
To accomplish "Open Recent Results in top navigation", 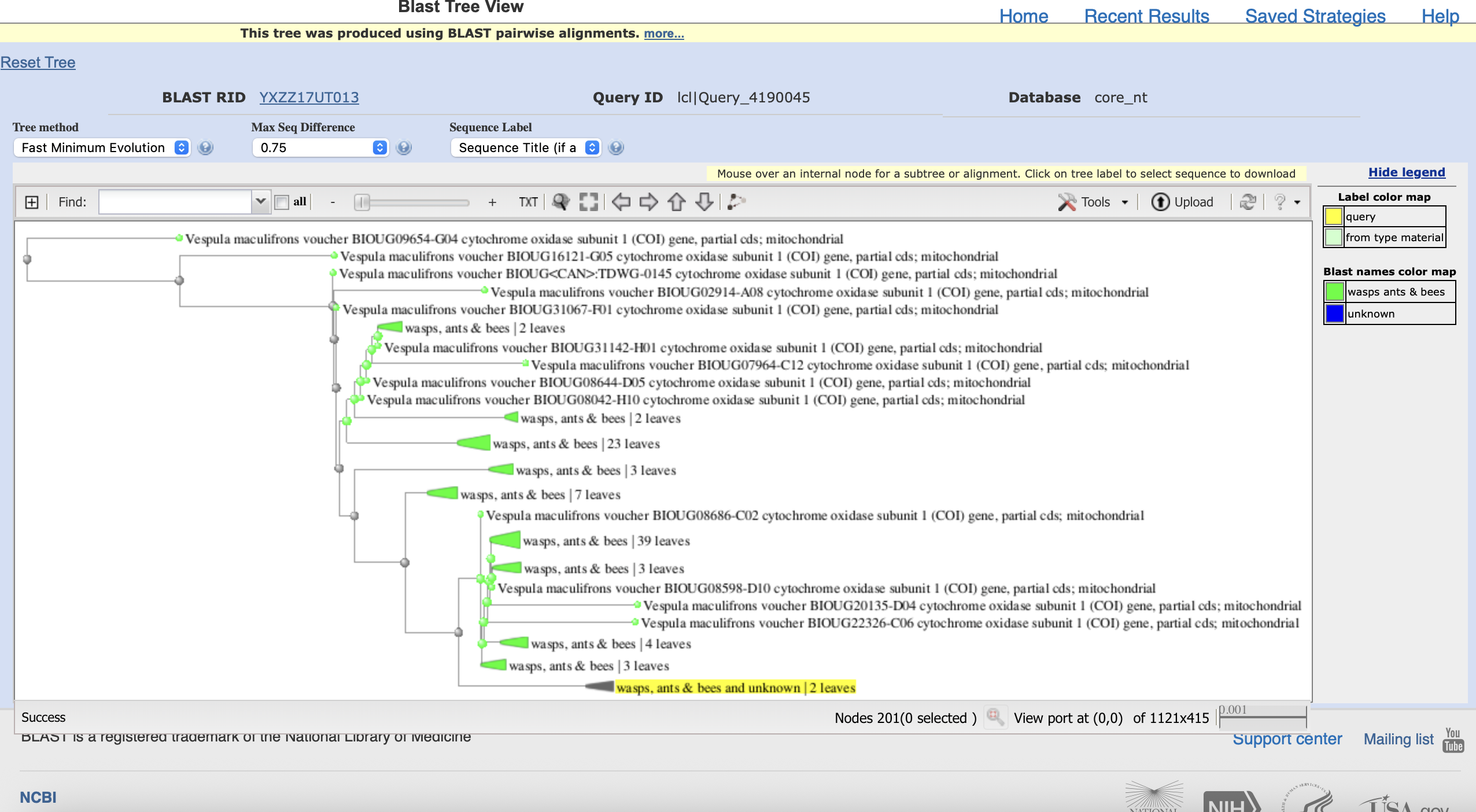I will (1146, 16).
